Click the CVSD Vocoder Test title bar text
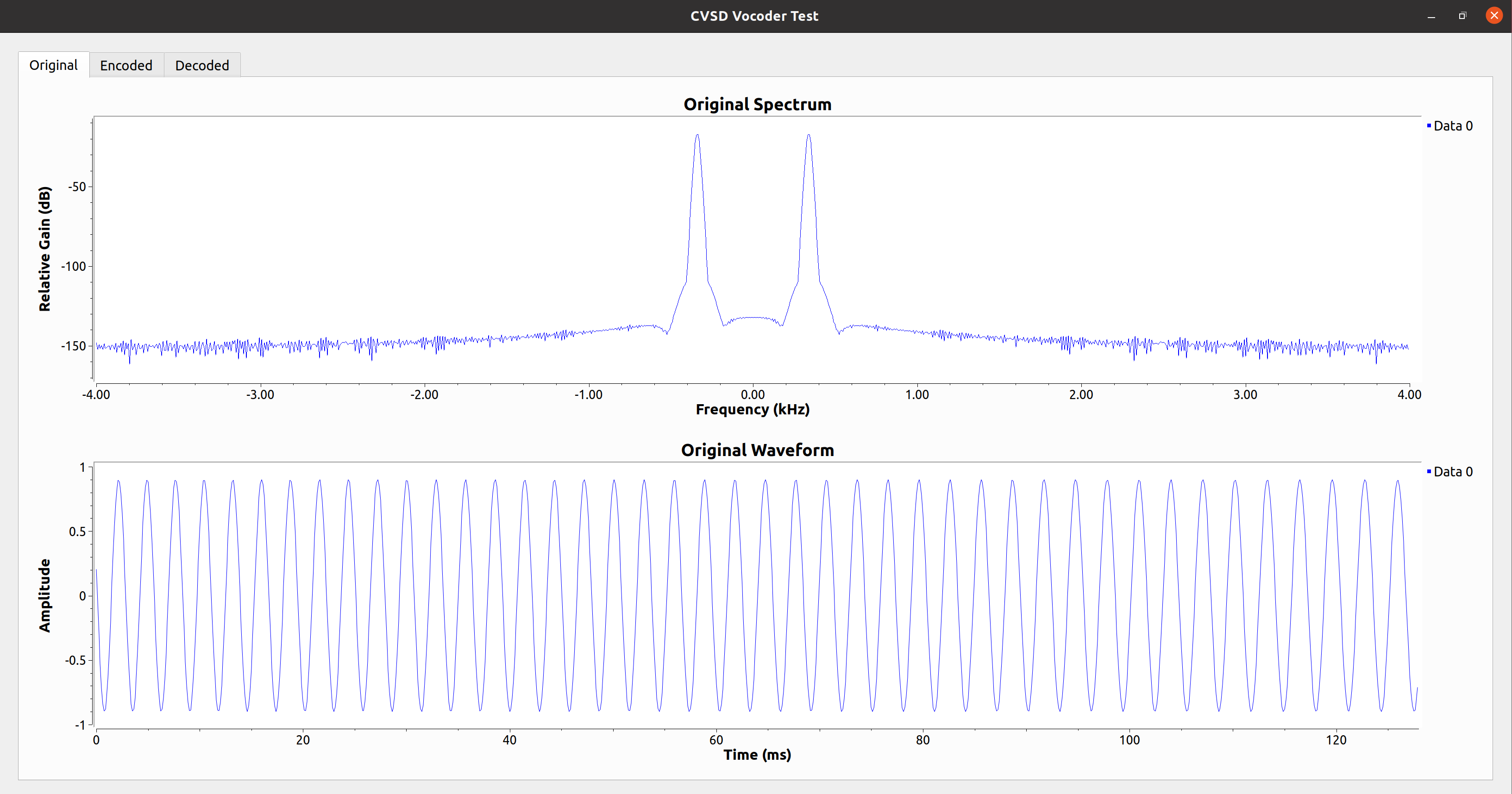 click(x=753, y=16)
